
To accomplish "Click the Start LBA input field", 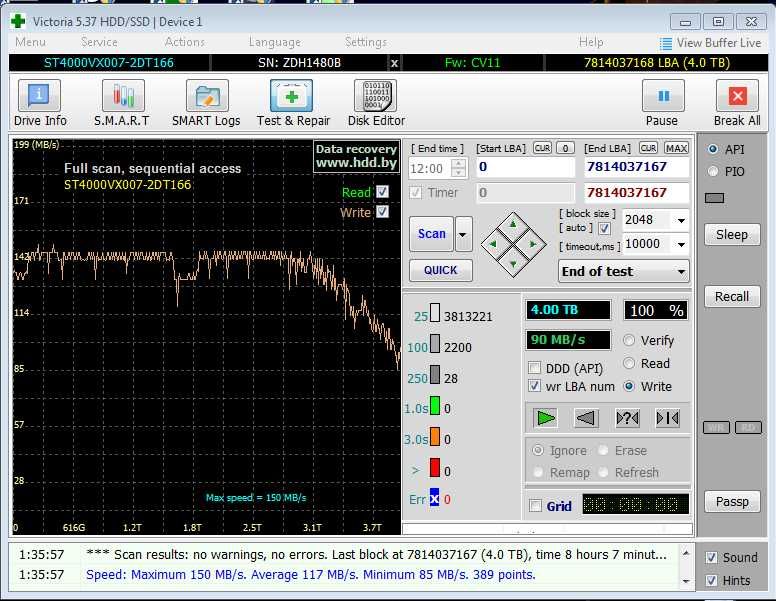I will pyautogui.click(x=525, y=167).
